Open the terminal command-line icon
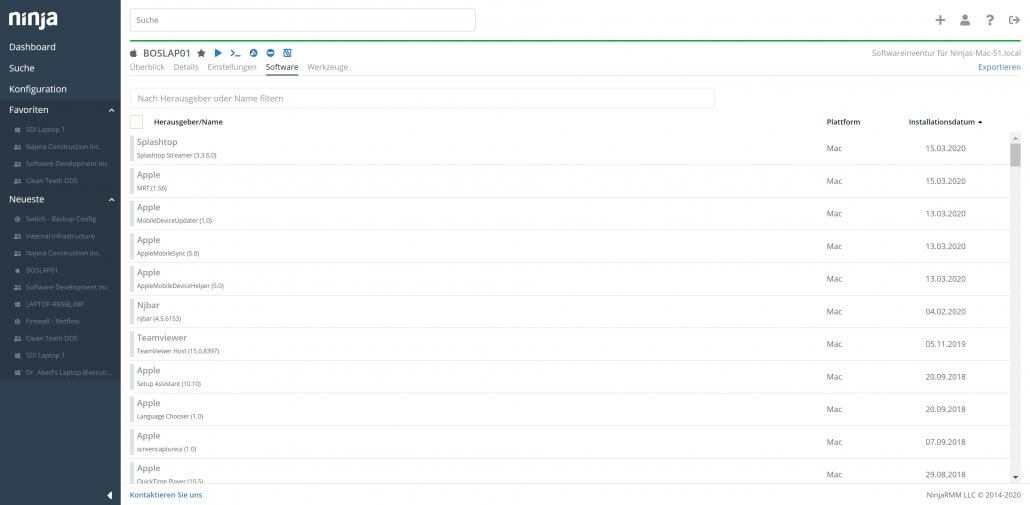The image size is (1030, 505). pos(235,53)
